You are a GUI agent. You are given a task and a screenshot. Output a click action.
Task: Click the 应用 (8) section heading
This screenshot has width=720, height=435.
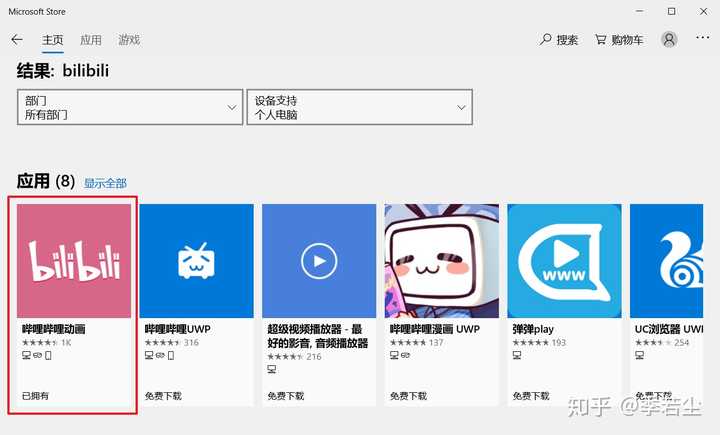(46, 181)
